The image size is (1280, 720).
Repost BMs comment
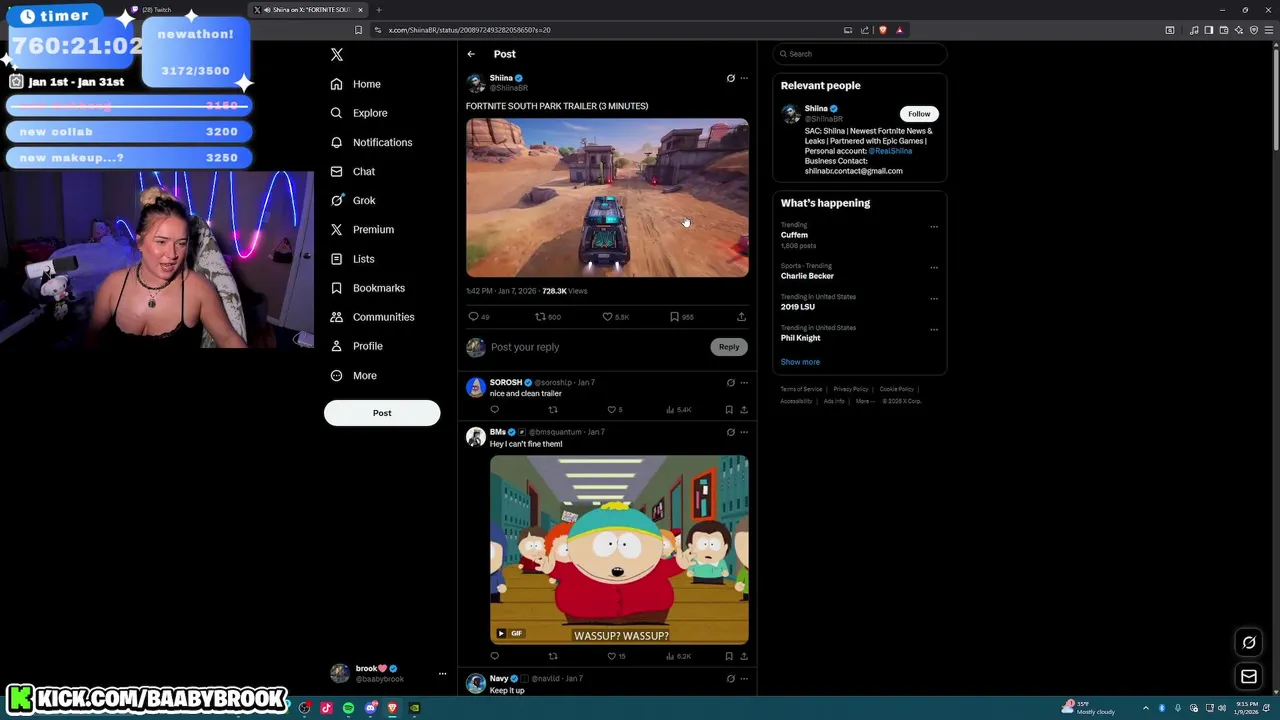[x=553, y=656]
